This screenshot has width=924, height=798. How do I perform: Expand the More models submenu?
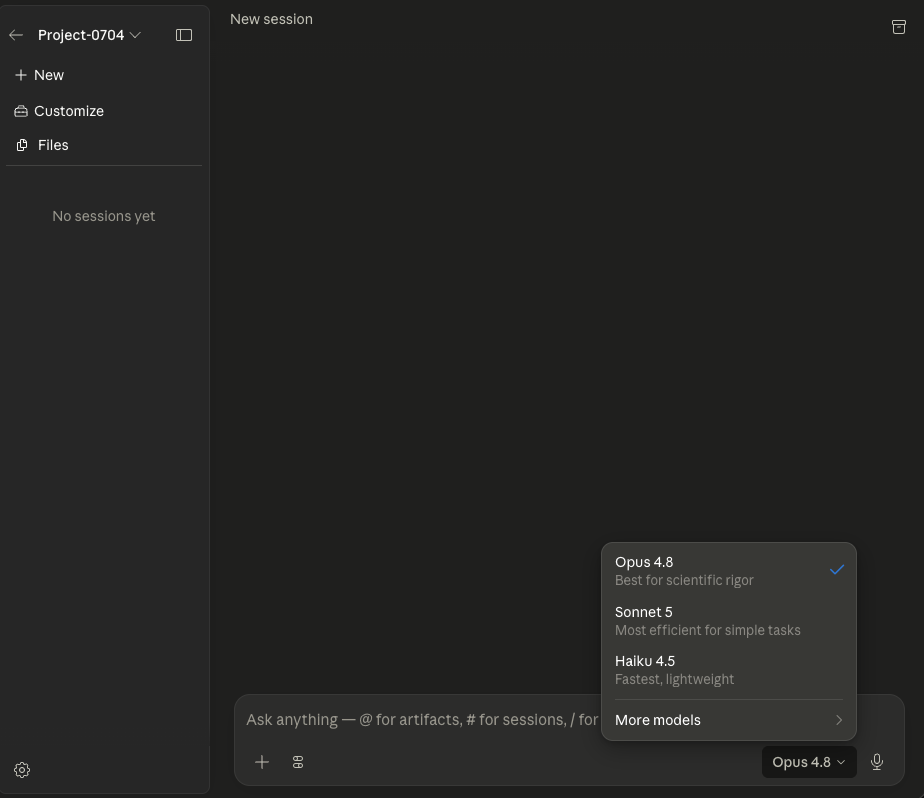pyautogui.click(x=729, y=720)
